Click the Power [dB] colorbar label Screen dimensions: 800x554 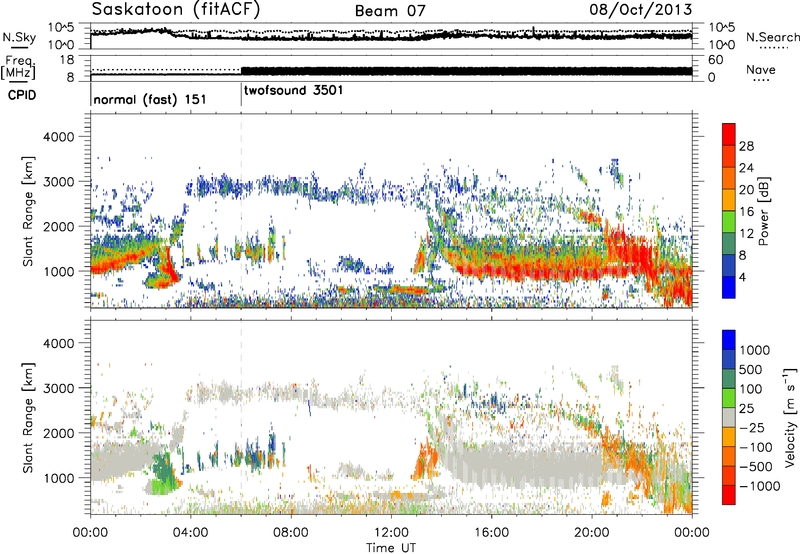tap(764, 211)
